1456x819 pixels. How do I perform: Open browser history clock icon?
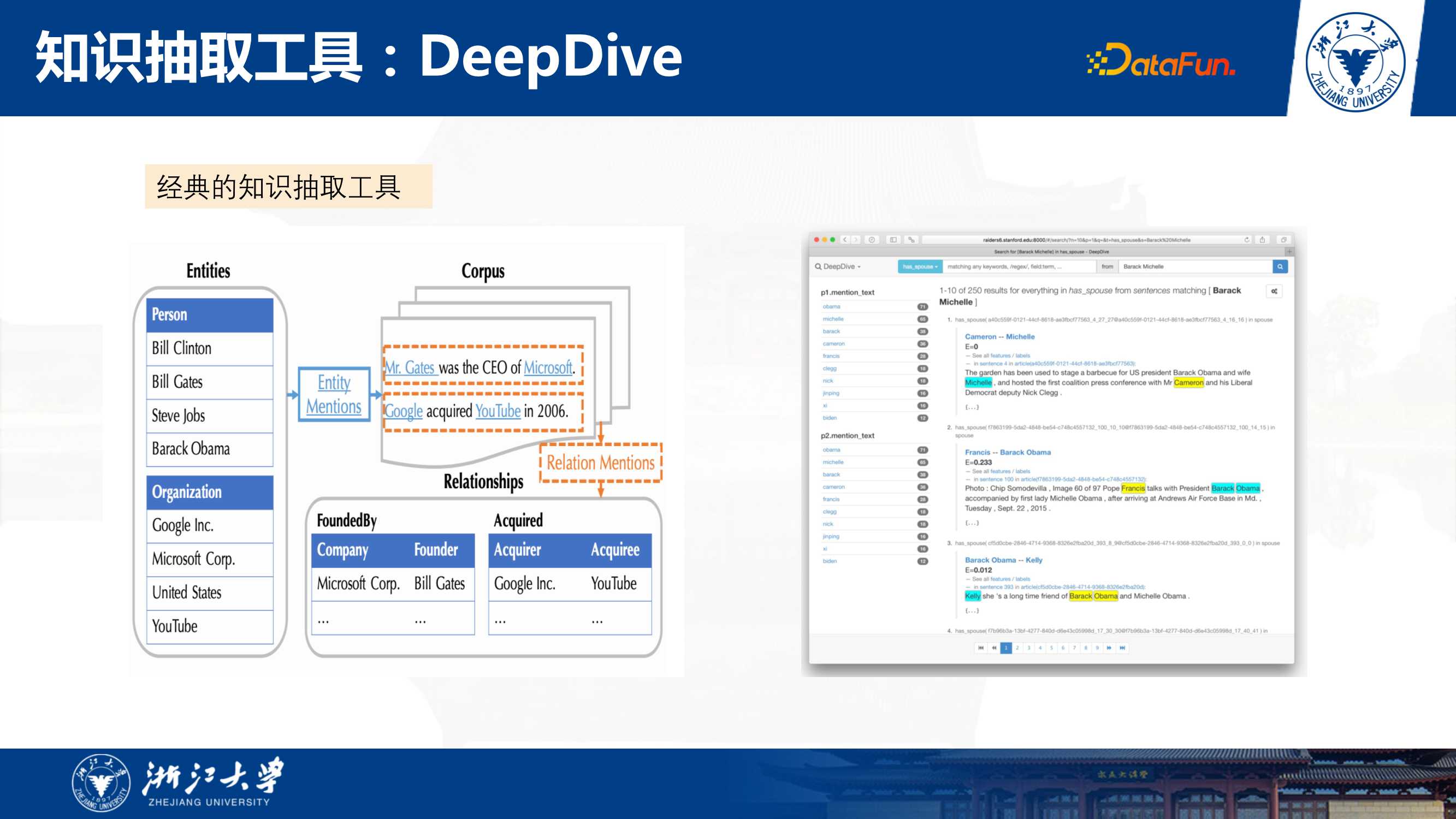click(x=872, y=240)
